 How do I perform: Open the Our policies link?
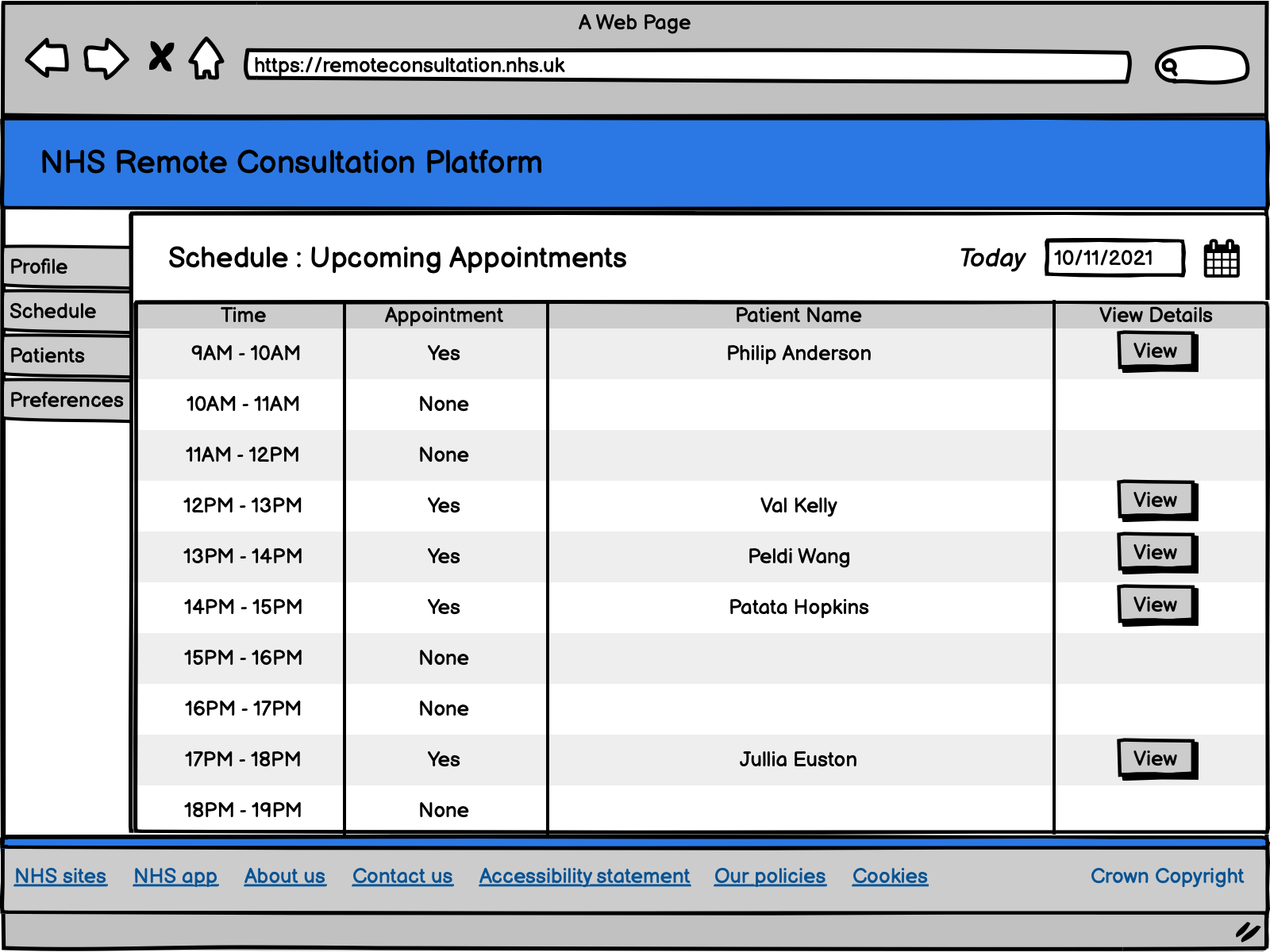click(770, 877)
